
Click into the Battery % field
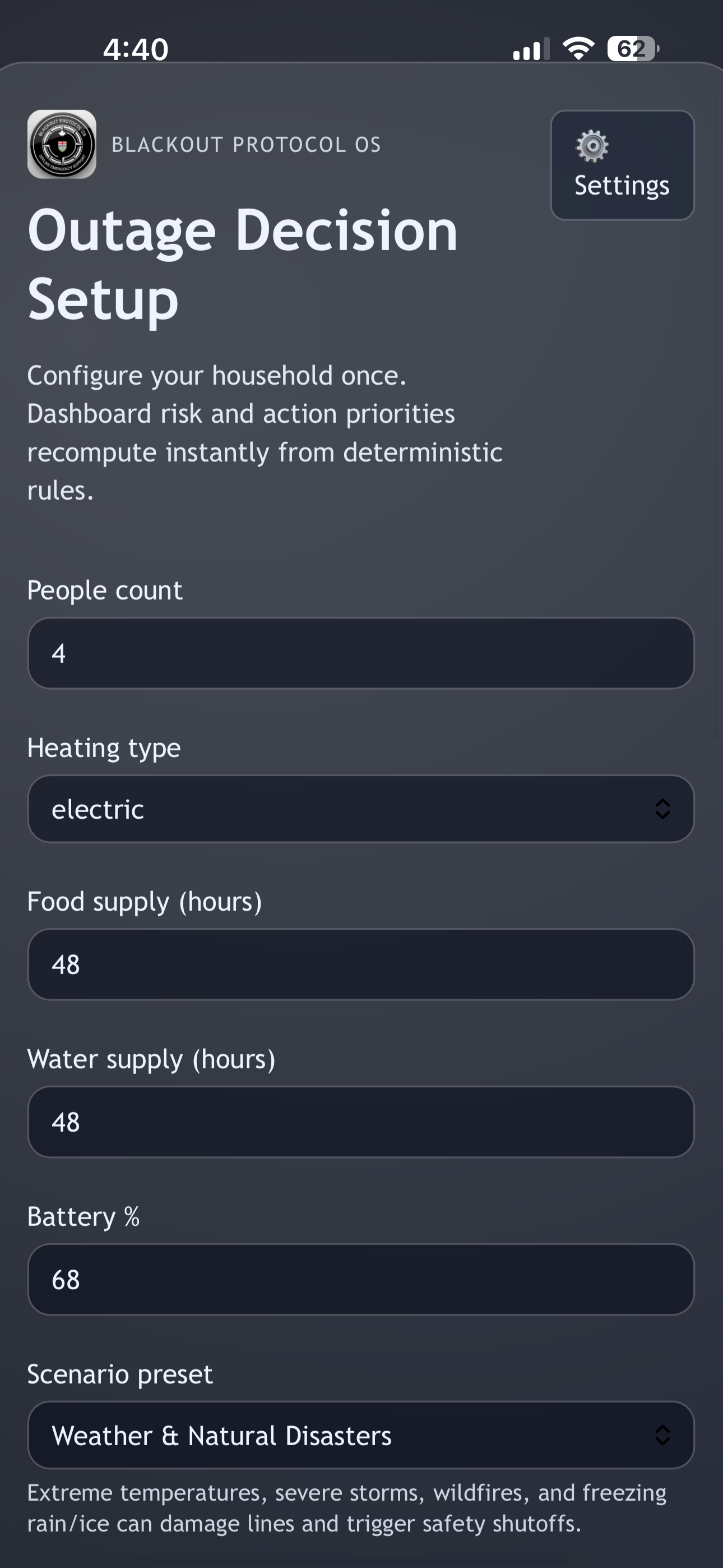[360, 1280]
